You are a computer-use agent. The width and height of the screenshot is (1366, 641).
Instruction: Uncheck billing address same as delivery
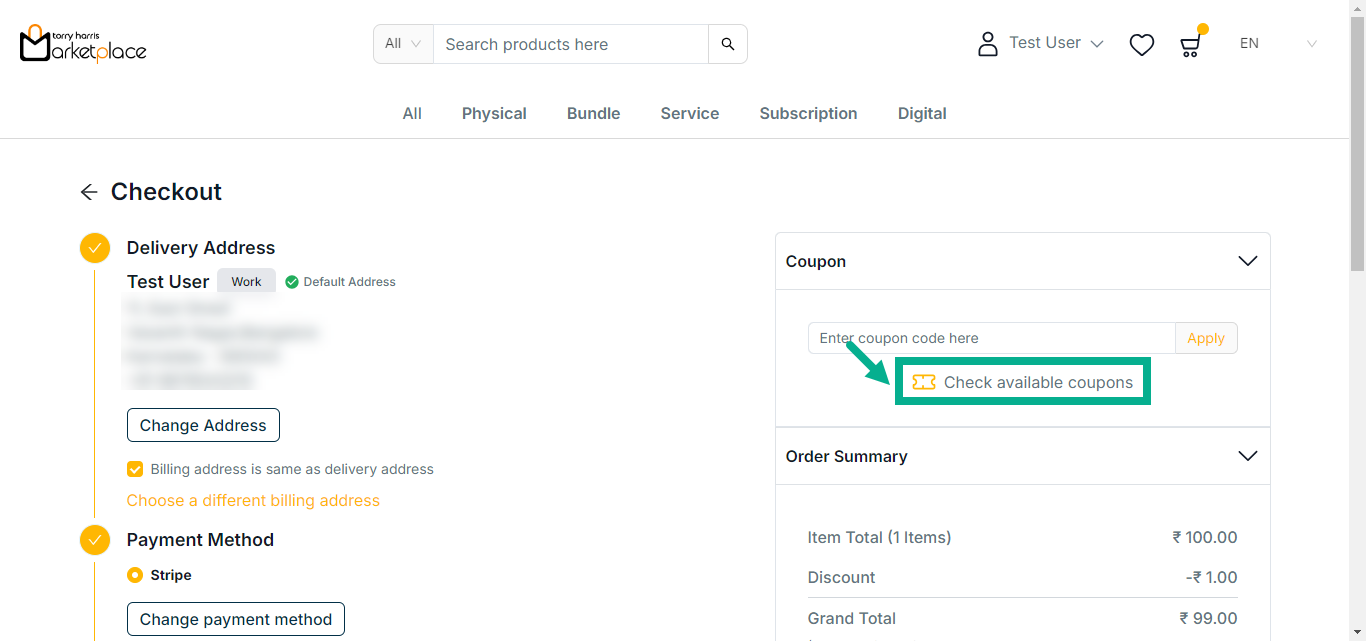tap(135, 469)
